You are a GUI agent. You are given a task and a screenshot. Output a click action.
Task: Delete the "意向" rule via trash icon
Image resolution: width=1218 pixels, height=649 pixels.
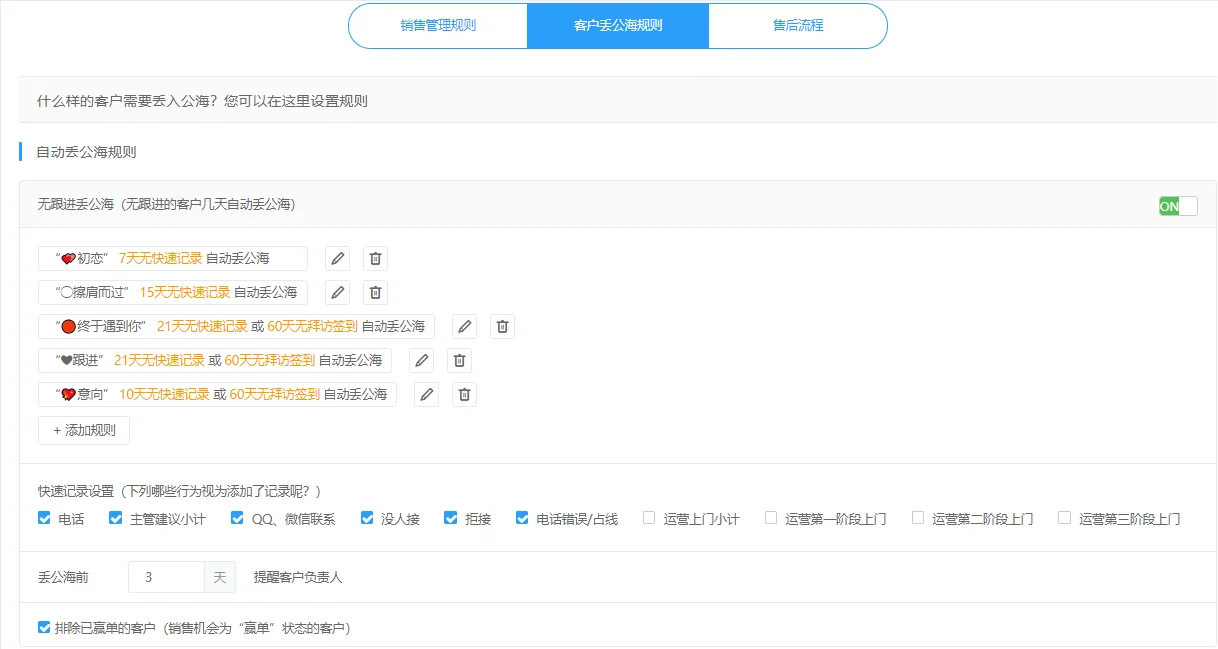point(464,394)
